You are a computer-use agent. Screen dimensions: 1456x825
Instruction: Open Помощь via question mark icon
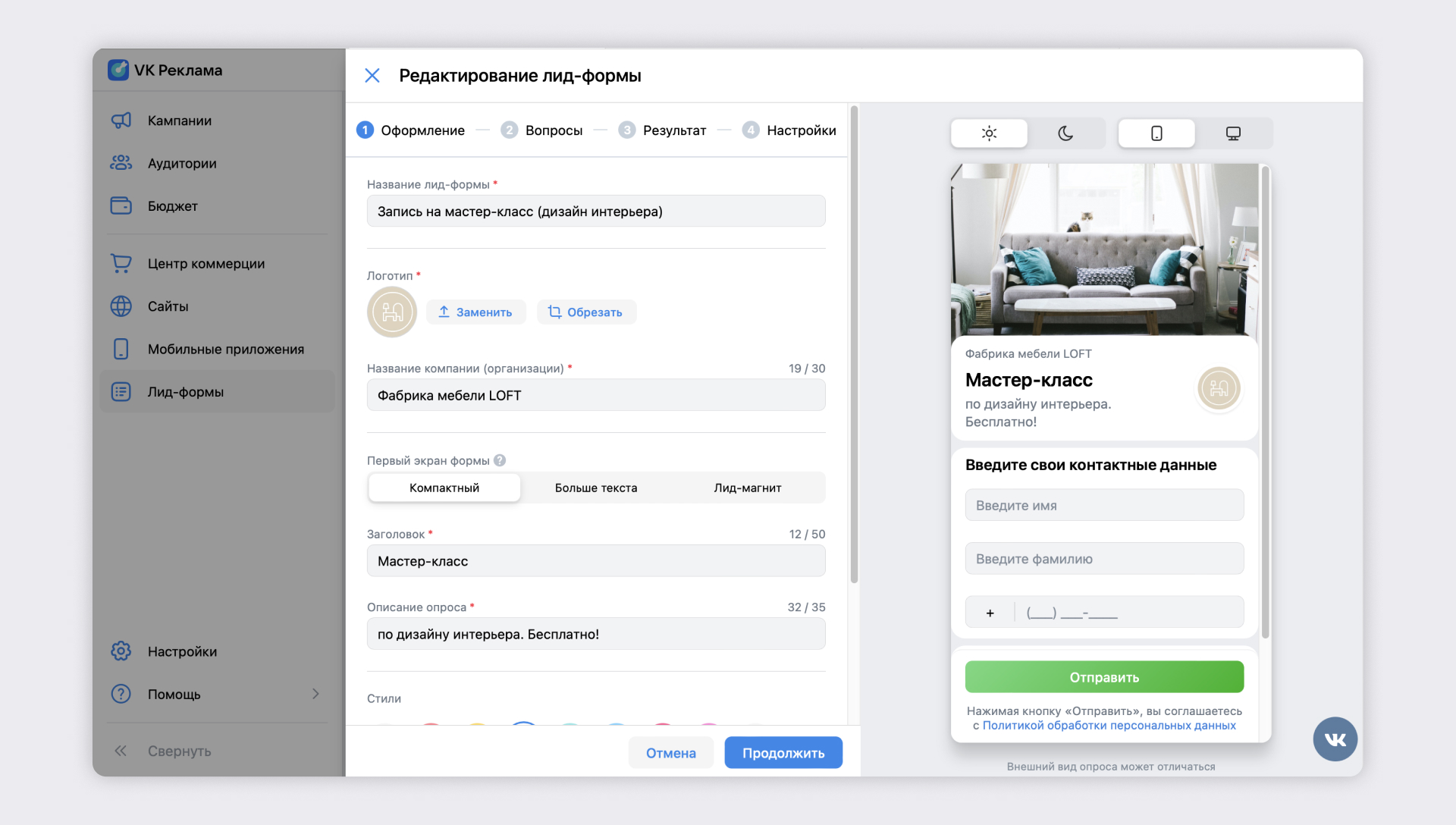(121, 694)
